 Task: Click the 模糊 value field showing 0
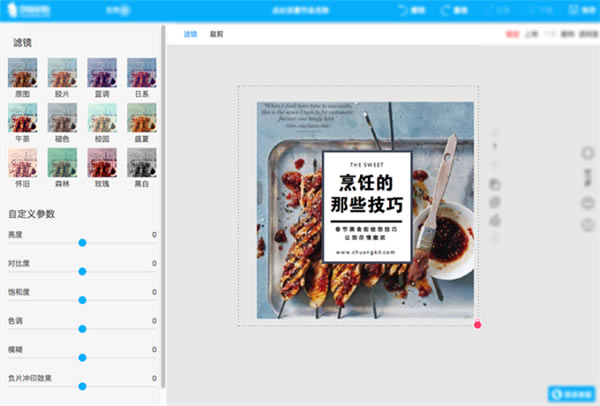coord(154,349)
